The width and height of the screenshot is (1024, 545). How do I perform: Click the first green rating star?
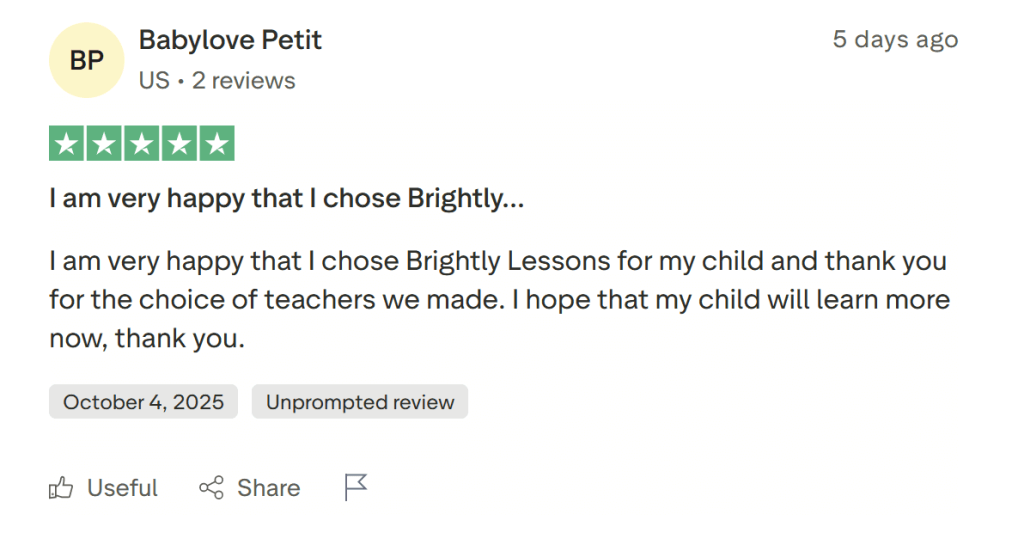tap(67, 144)
